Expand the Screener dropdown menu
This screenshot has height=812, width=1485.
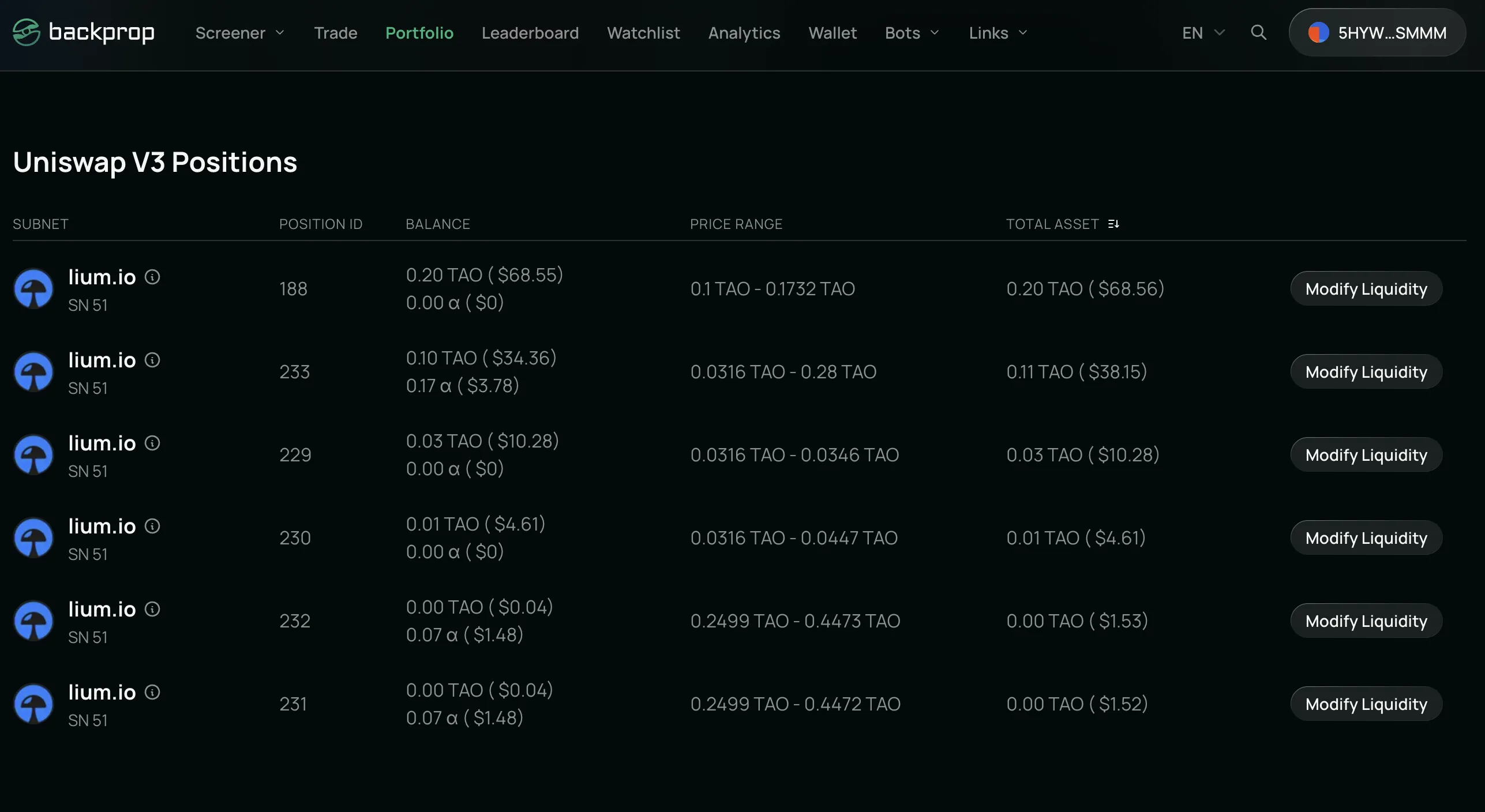click(240, 33)
